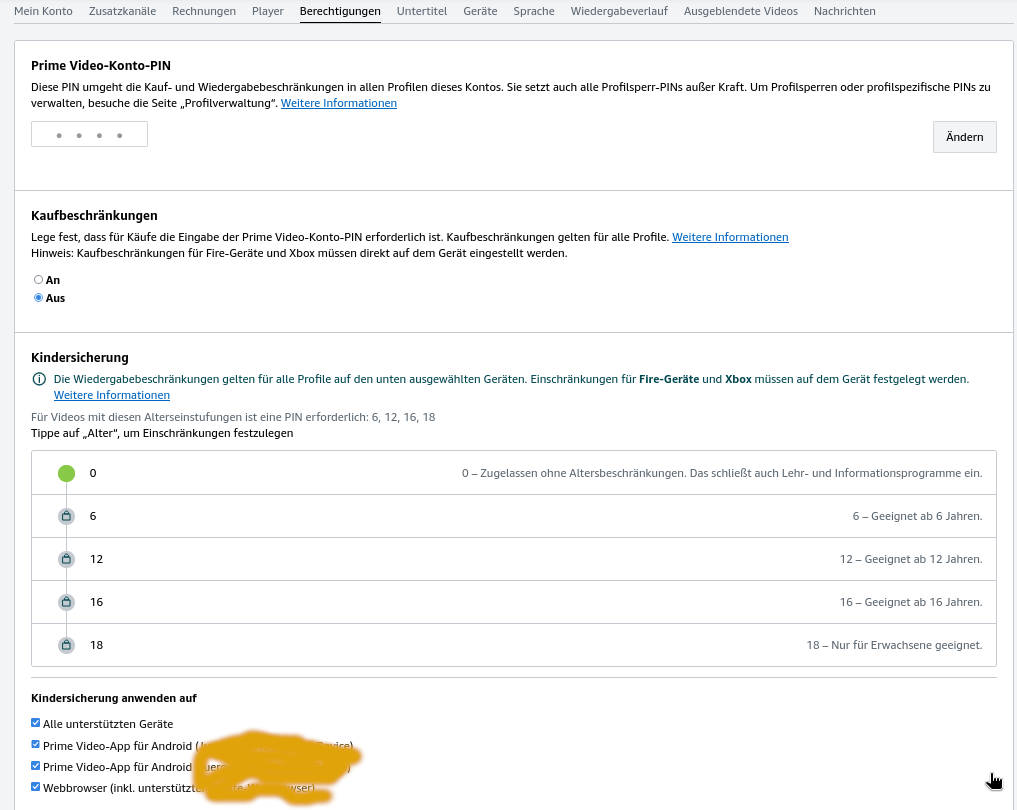
Task: Toggle first Prime Video-App für Android checkbox
Action: coord(36,745)
